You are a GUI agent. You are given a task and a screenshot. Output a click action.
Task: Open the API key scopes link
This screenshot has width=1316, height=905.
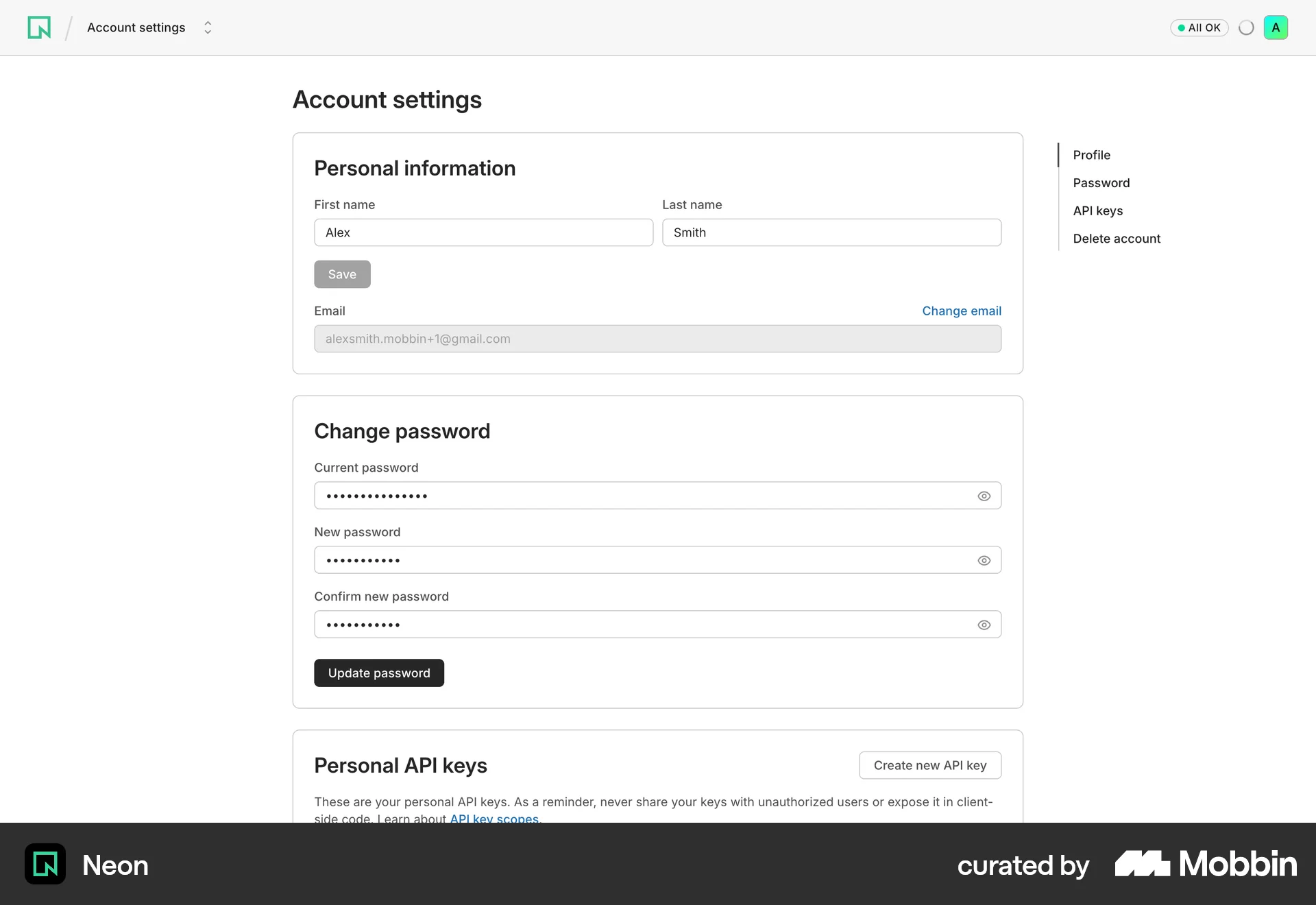coord(494,818)
